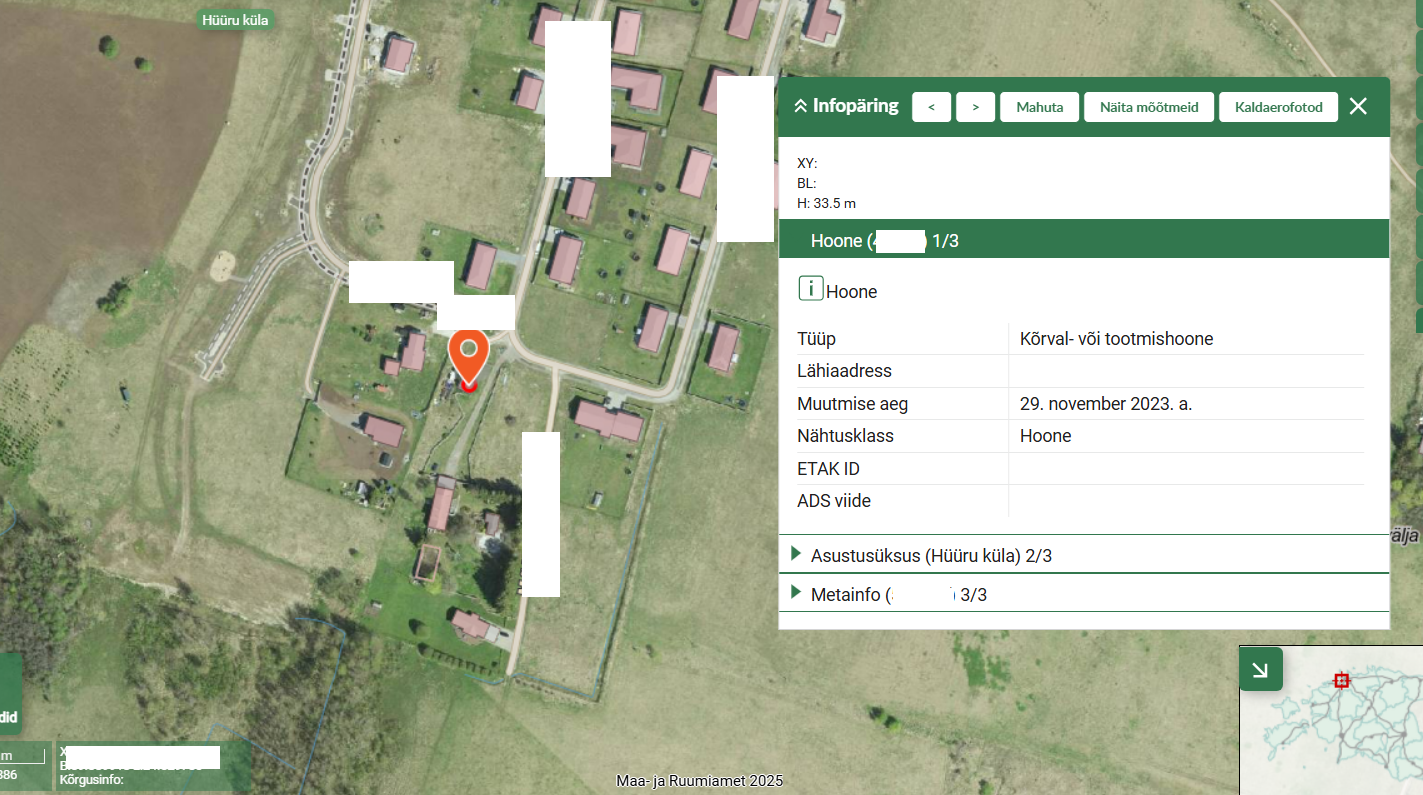Hide the overview map using arrow icon
The height and width of the screenshot is (795, 1423).
click(1260, 669)
